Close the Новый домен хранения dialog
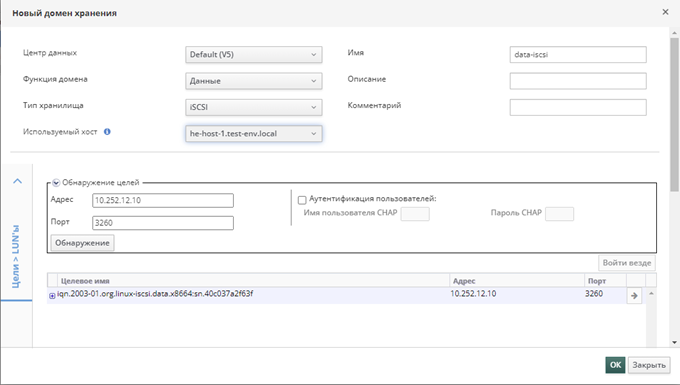The height and width of the screenshot is (385, 680). click(x=665, y=12)
